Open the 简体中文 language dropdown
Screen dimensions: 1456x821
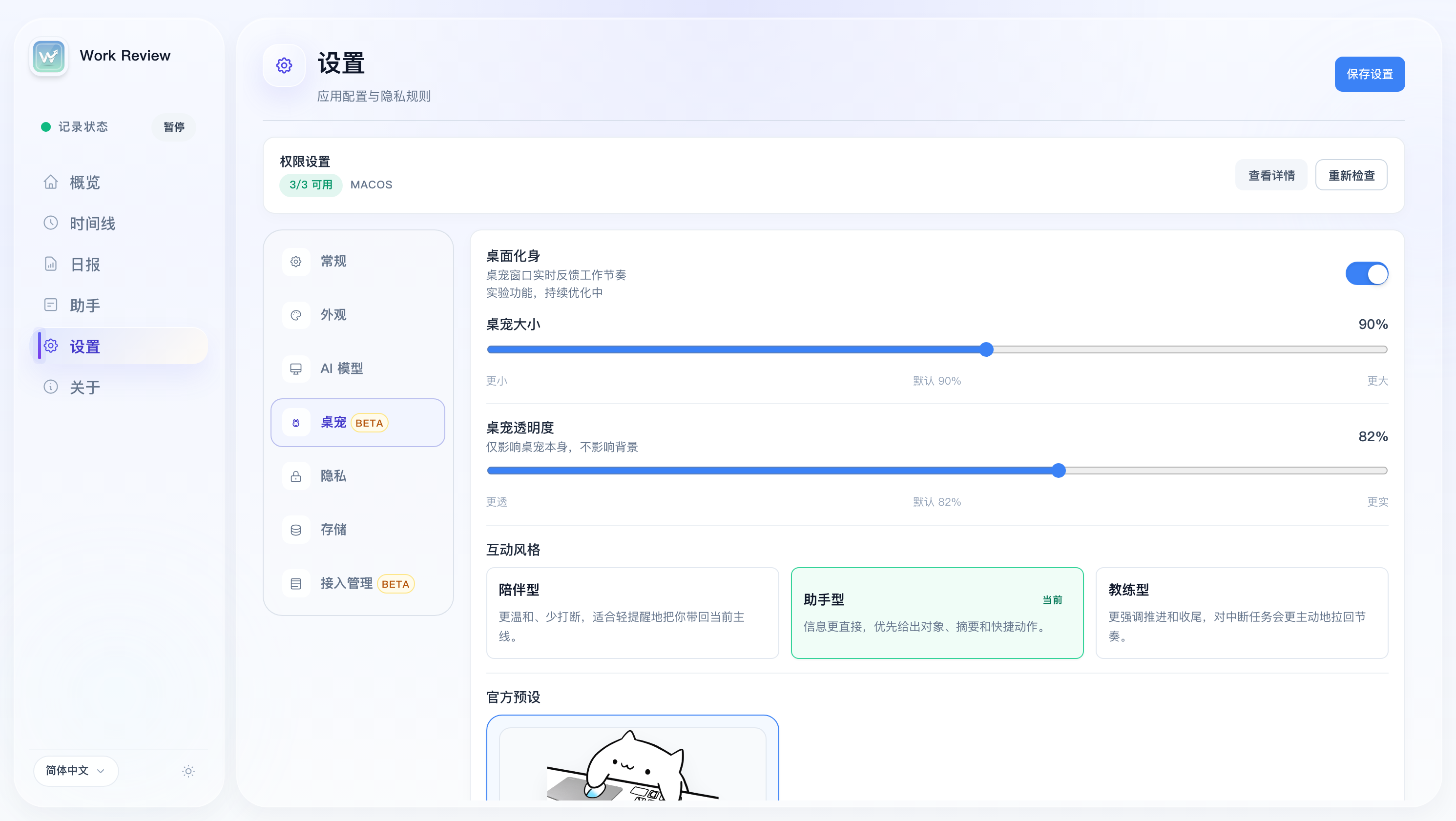point(76,771)
